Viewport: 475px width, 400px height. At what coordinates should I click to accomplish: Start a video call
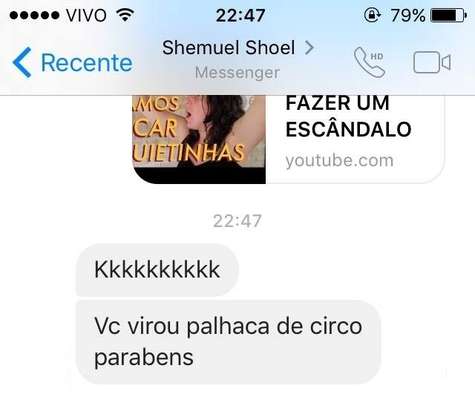[432, 62]
